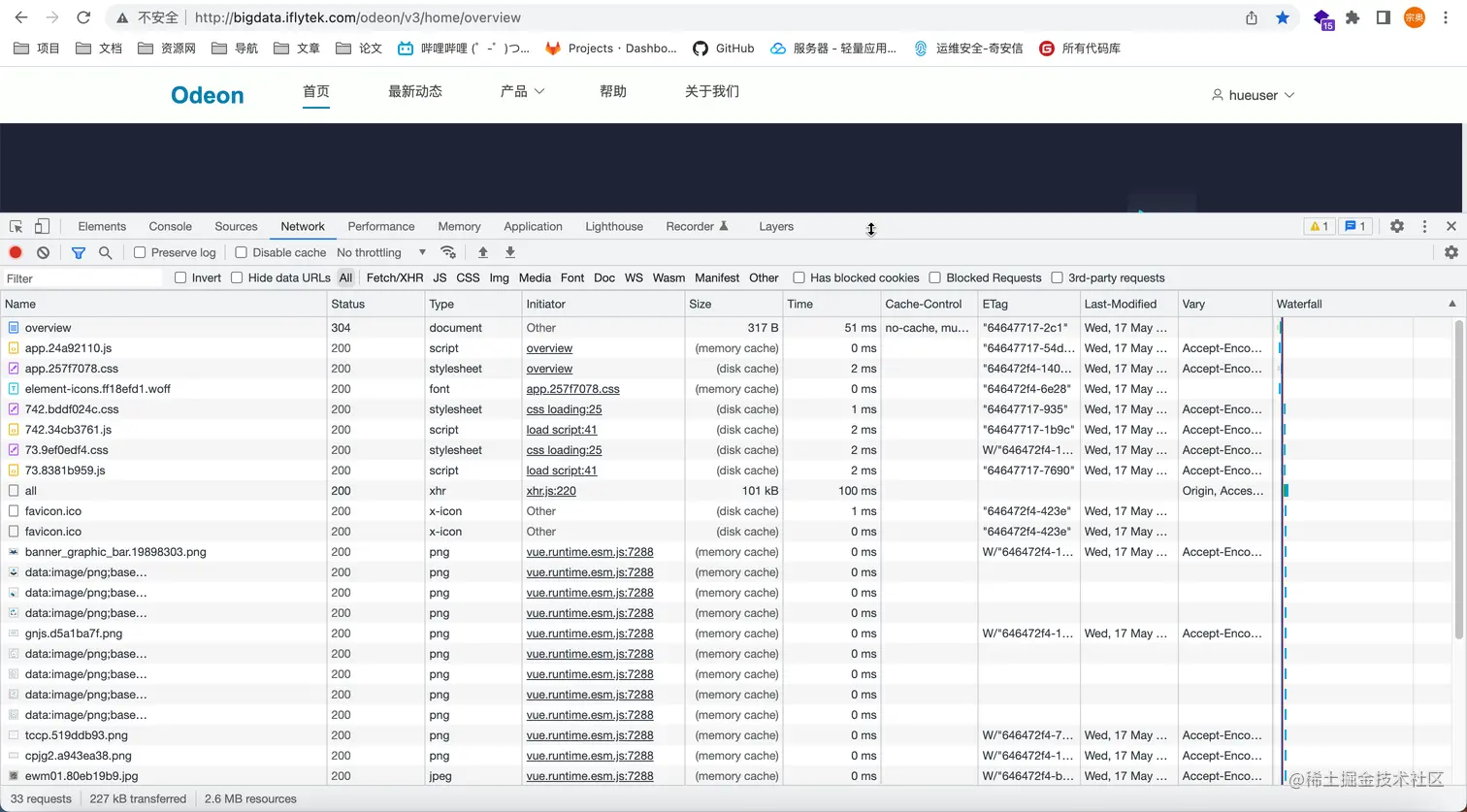Toggle the network filter funnel icon

[x=79, y=252]
